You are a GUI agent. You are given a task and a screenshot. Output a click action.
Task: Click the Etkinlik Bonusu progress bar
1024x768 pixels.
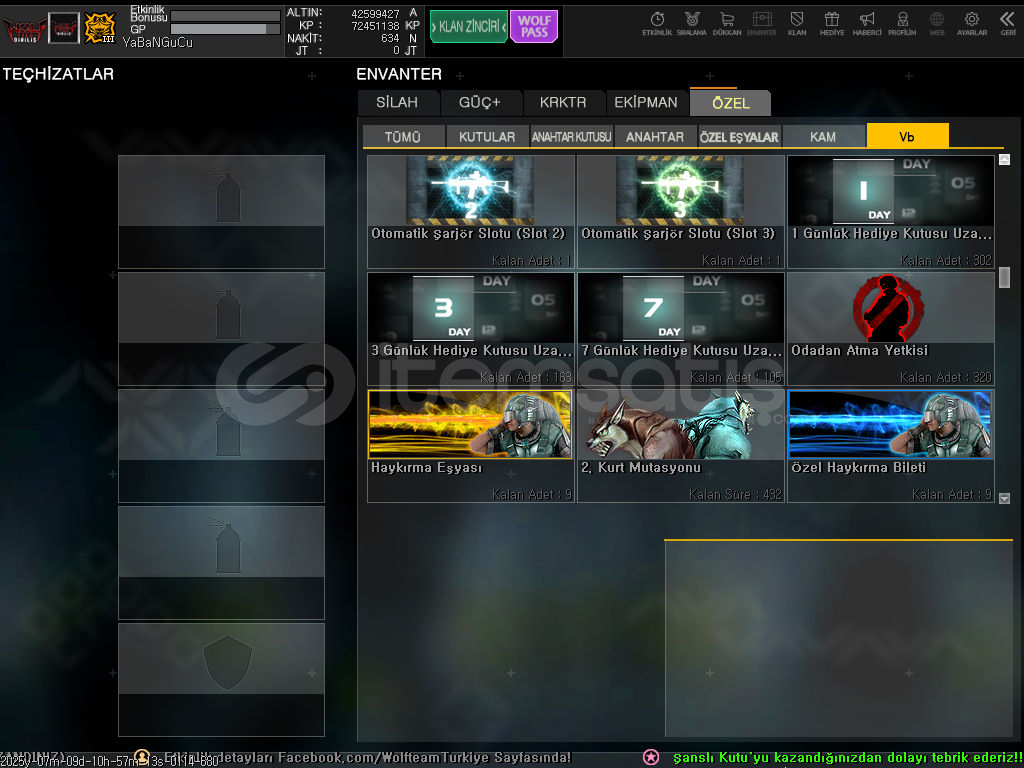click(x=225, y=16)
